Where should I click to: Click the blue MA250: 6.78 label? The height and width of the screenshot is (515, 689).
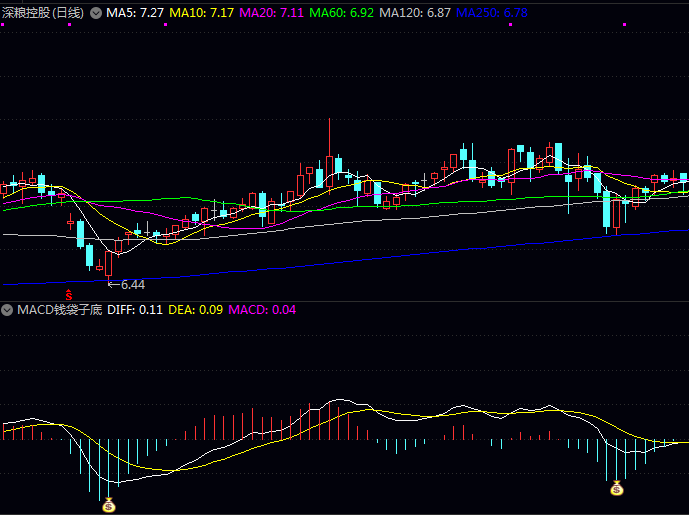(492, 13)
